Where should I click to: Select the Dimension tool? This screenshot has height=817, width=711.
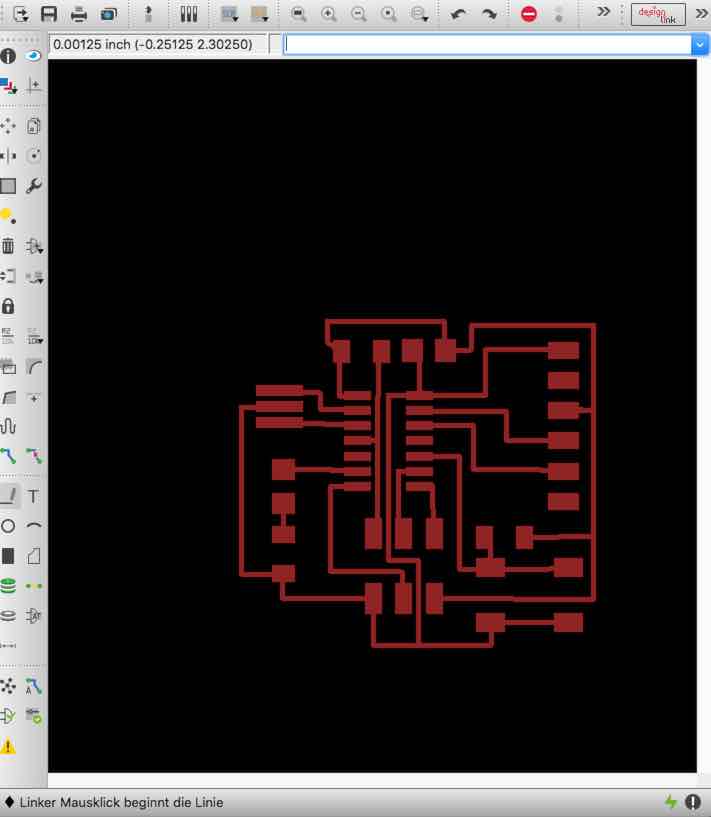click(x=8, y=646)
